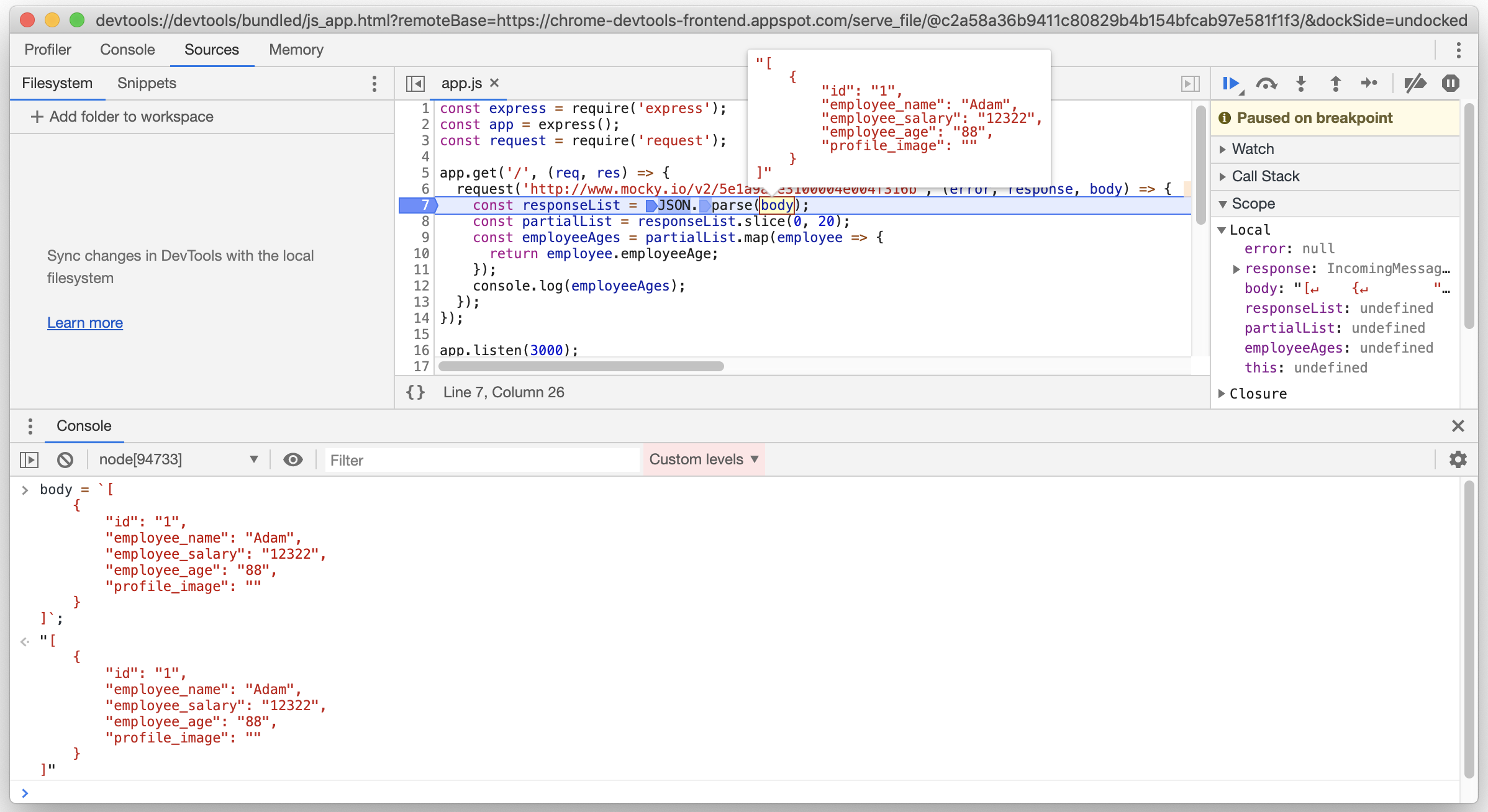The height and width of the screenshot is (812, 1488).
Task: Open the Snippets tab
Action: 146,83
